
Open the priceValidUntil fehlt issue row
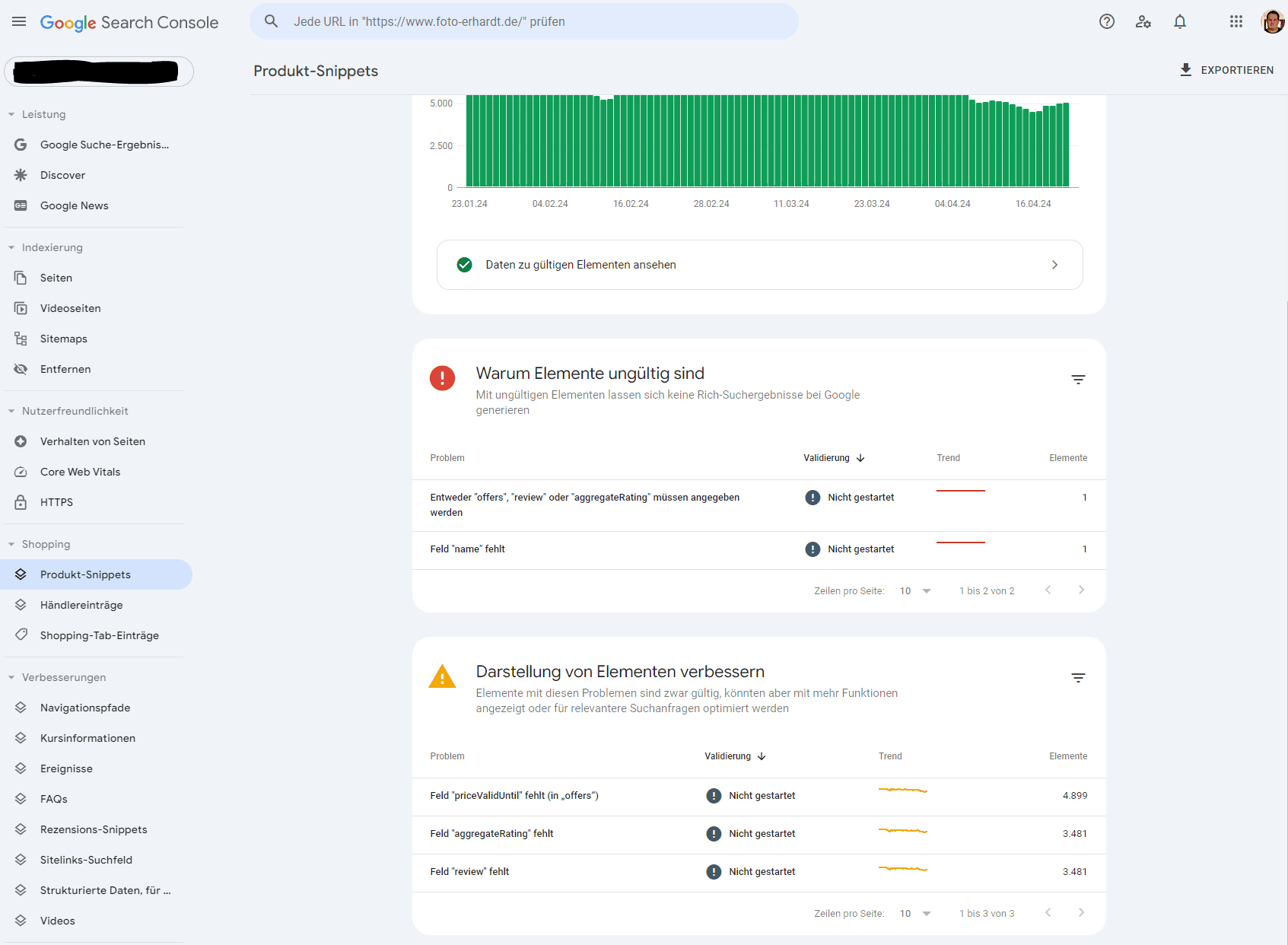pyautogui.click(x=758, y=797)
